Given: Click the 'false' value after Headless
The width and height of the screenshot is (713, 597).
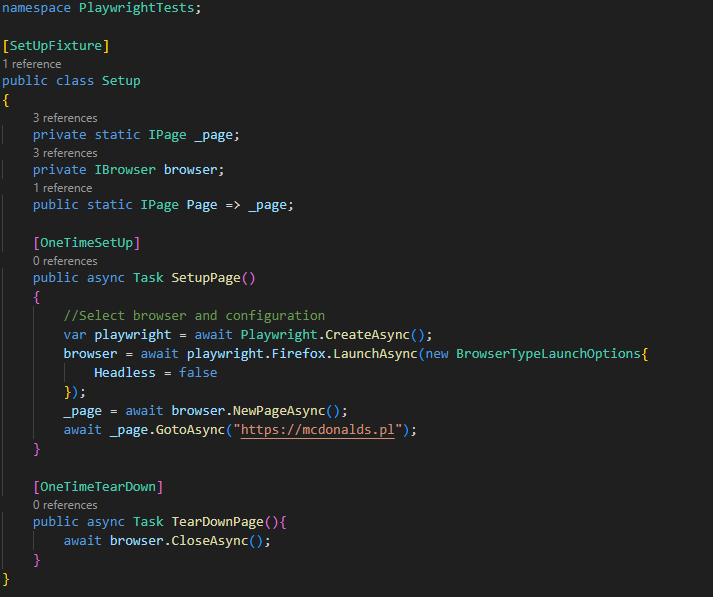Looking at the screenshot, I should click(198, 373).
